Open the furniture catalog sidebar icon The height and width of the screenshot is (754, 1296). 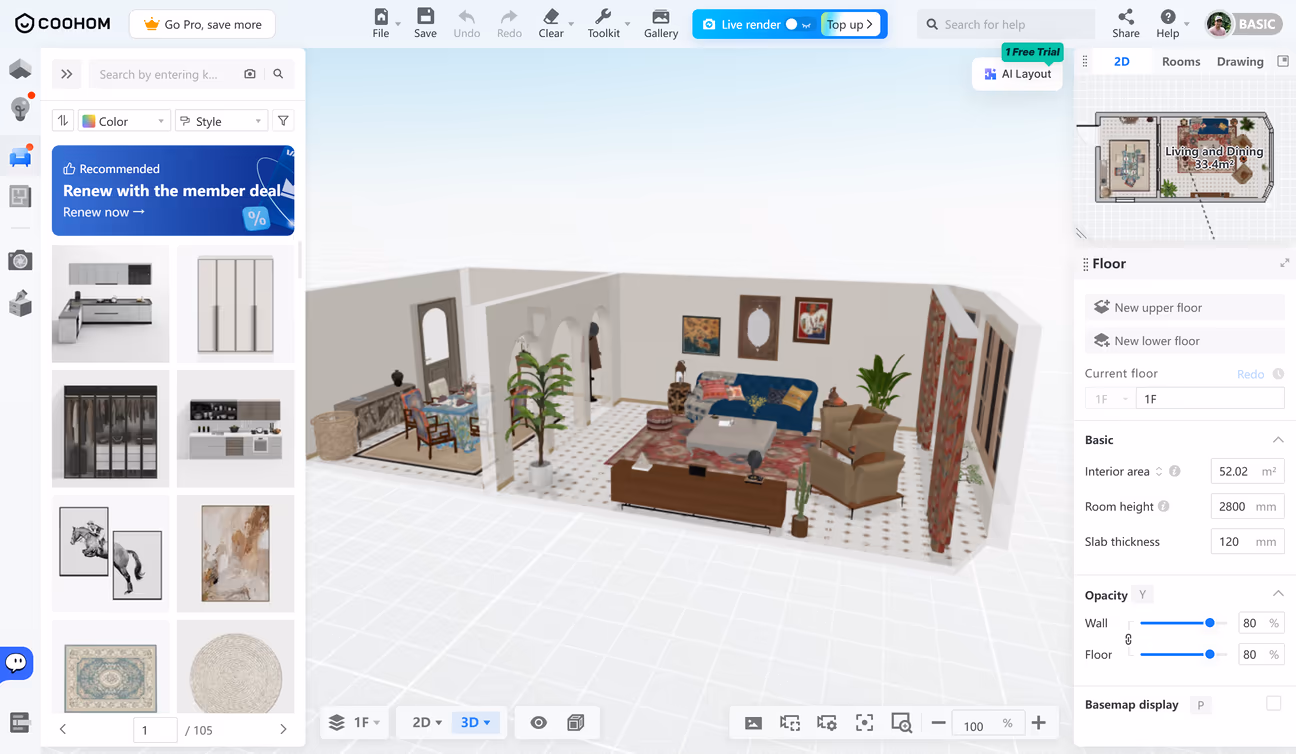click(20, 156)
